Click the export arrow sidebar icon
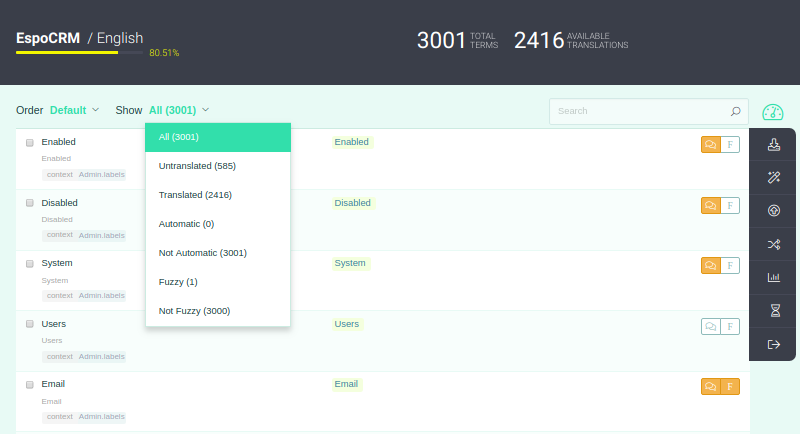The height and width of the screenshot is (434, 800). 773,344
